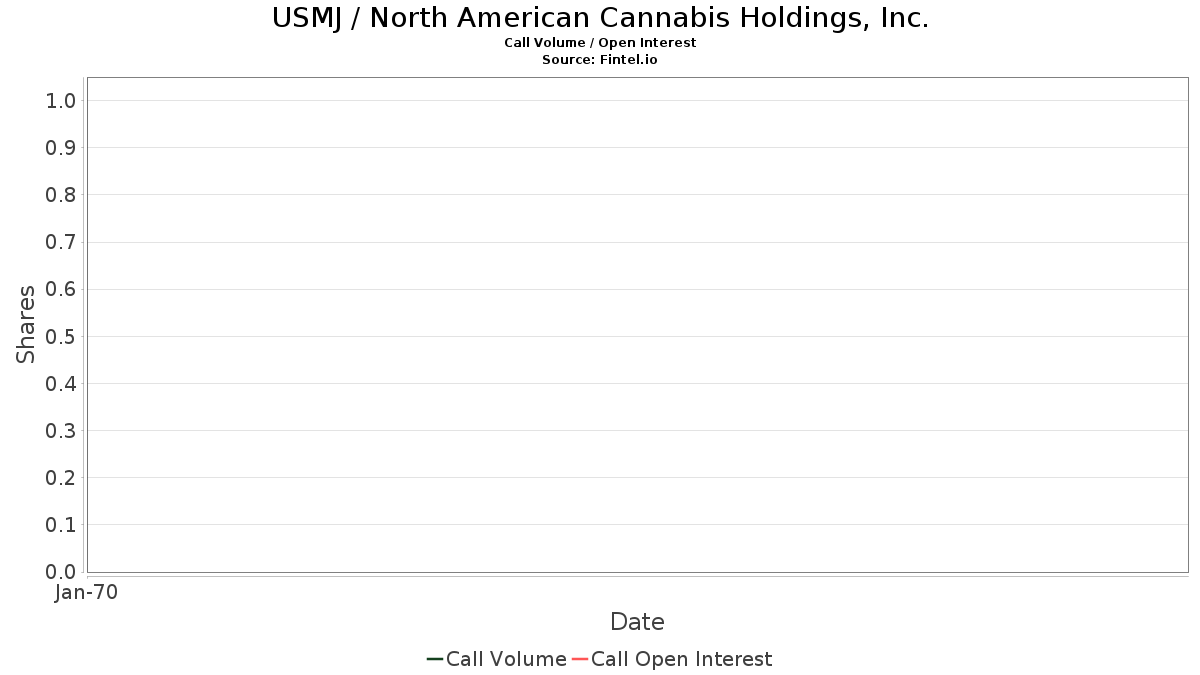
Task: Click the Source: Fintel.io text
Action: click(600, 60)
